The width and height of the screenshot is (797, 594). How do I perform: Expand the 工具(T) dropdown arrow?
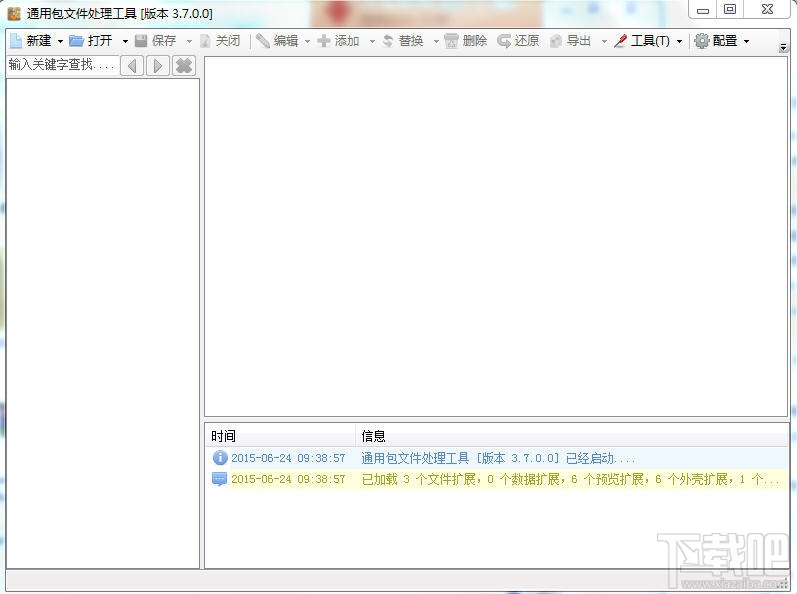point(679,41)
